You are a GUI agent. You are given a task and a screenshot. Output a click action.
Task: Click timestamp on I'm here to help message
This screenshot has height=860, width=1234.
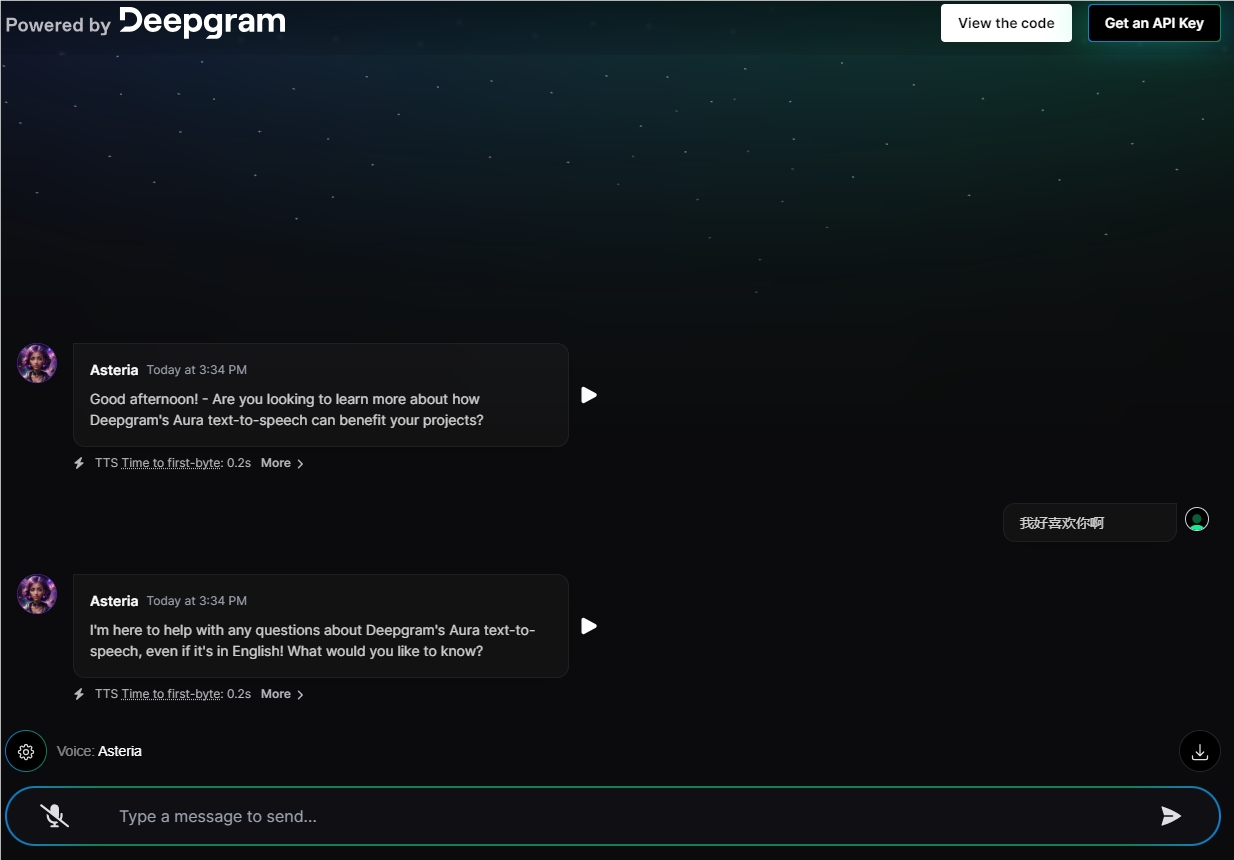pyautogui.click(x=197, y=601)
